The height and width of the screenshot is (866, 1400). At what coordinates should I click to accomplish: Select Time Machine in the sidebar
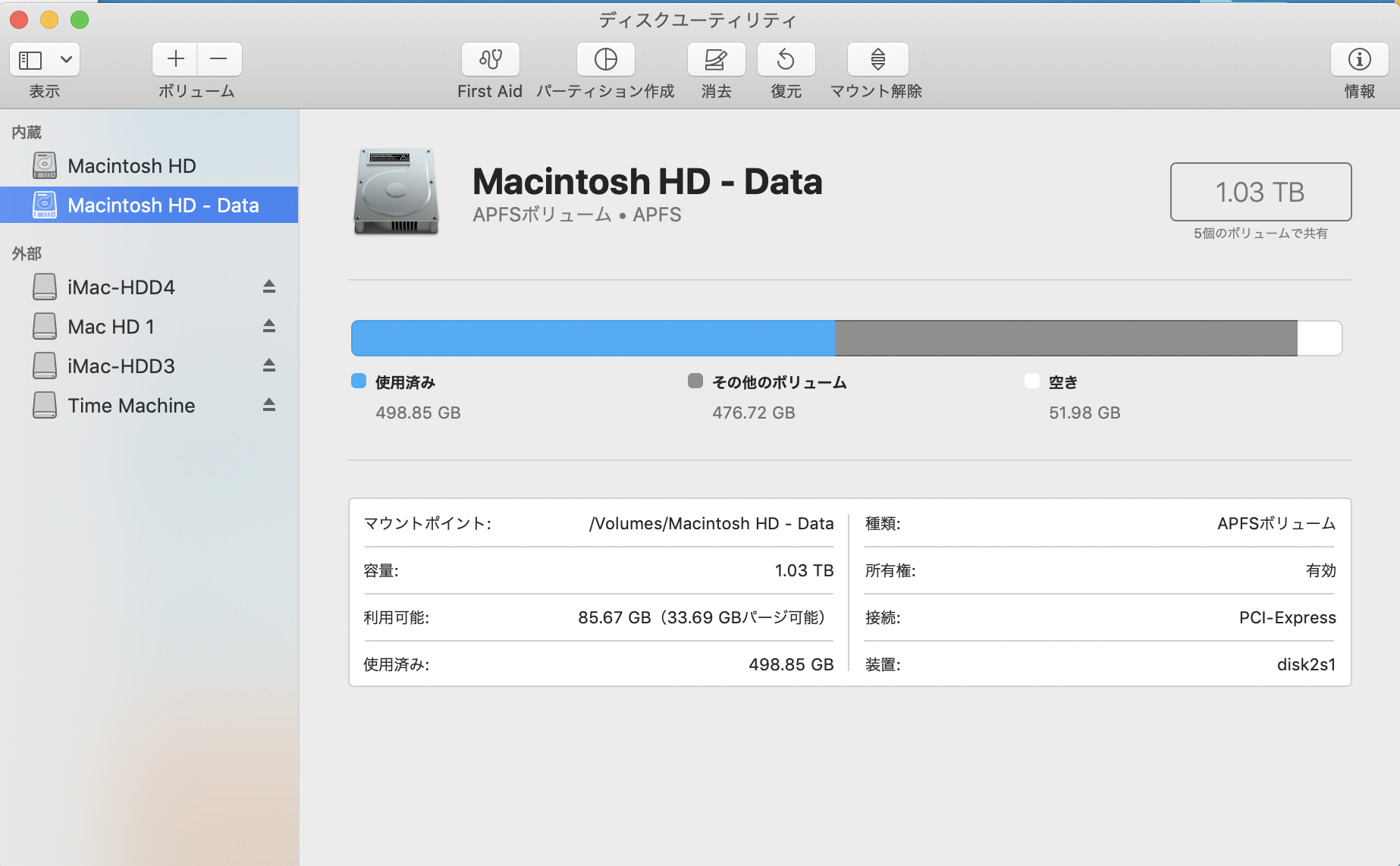click(131, 406)
